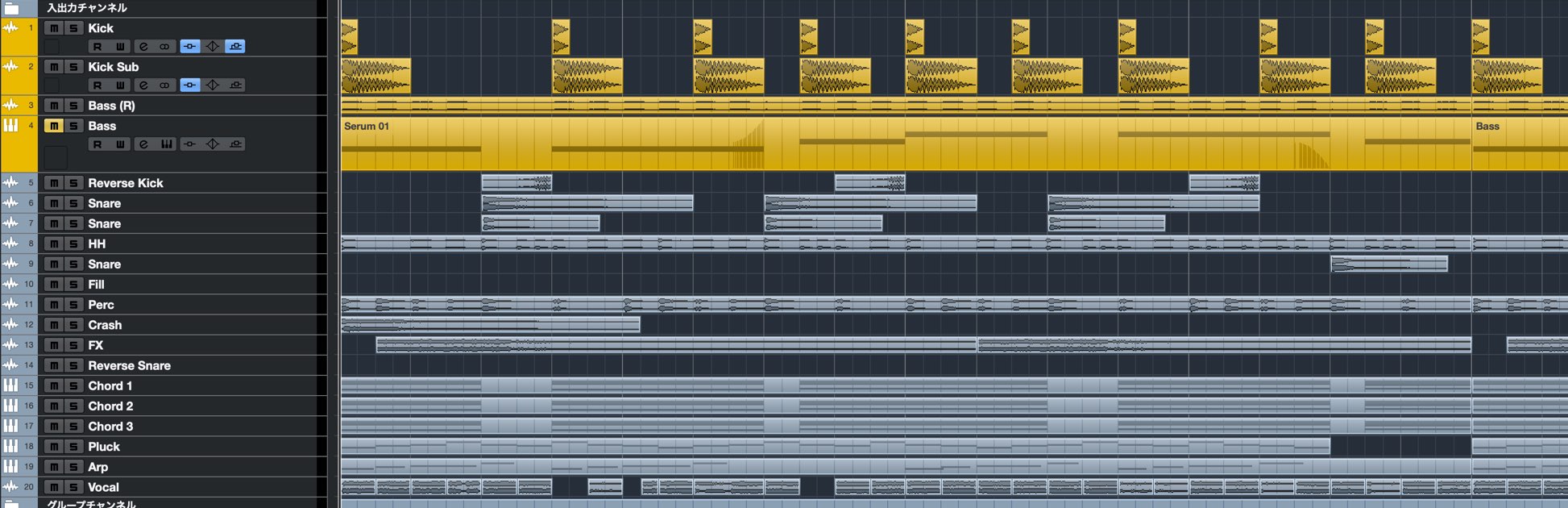The height and width of the screenshot is (508, 1568).
Task: Mute the Reverse Snare track
Action: pos(54,365)
